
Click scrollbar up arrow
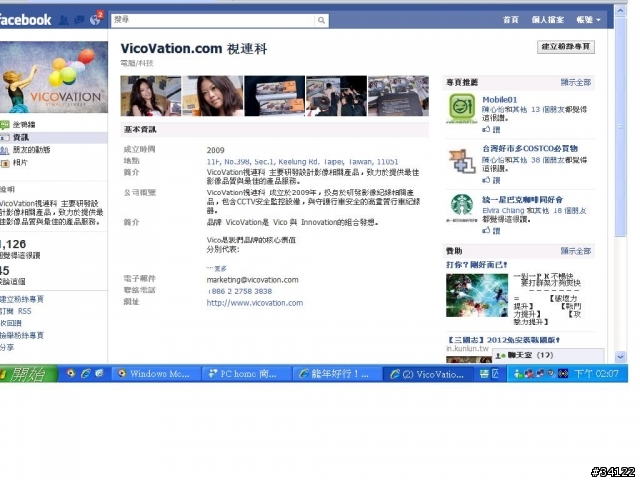tap(620, 11)
